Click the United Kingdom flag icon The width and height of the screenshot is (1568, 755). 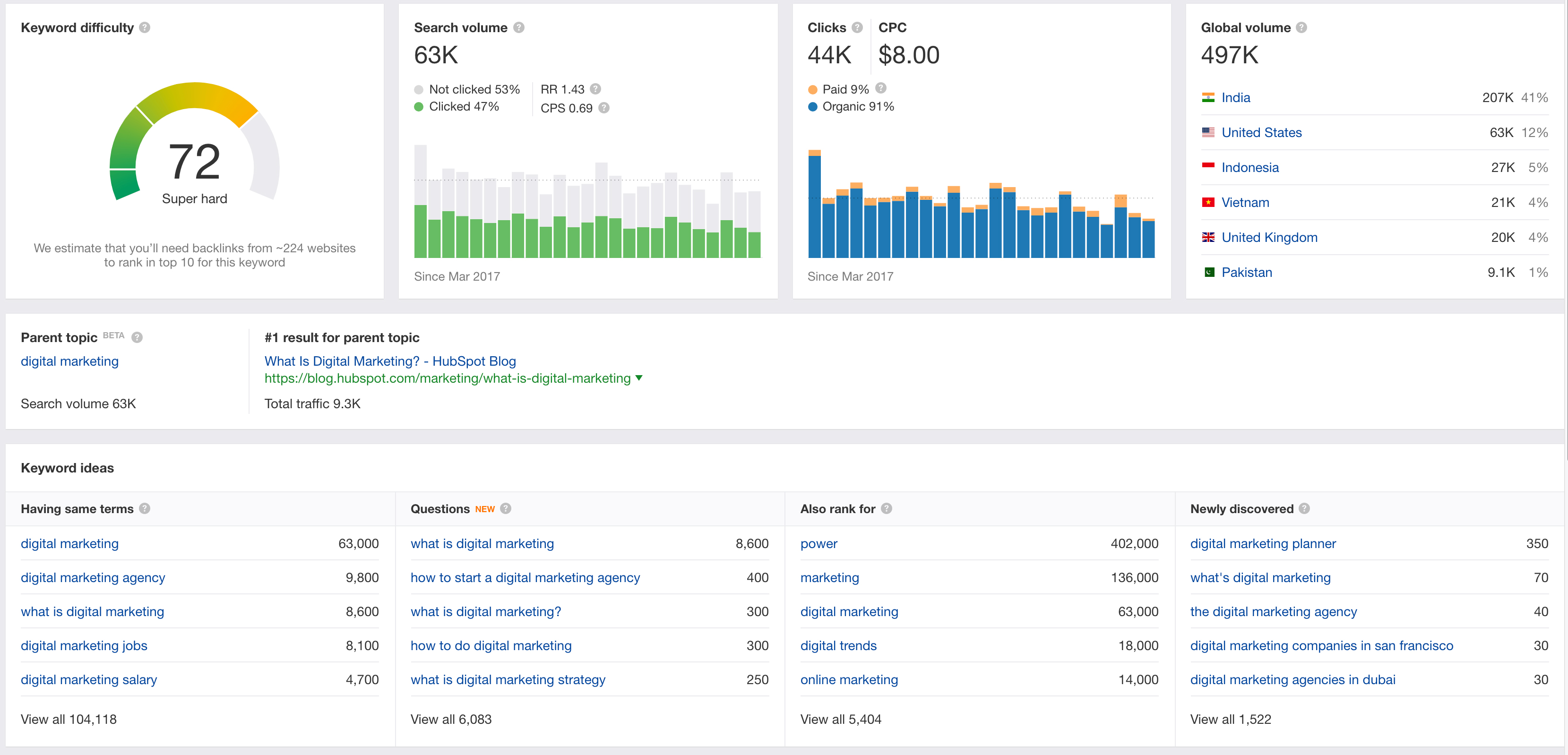point(1208,237)
